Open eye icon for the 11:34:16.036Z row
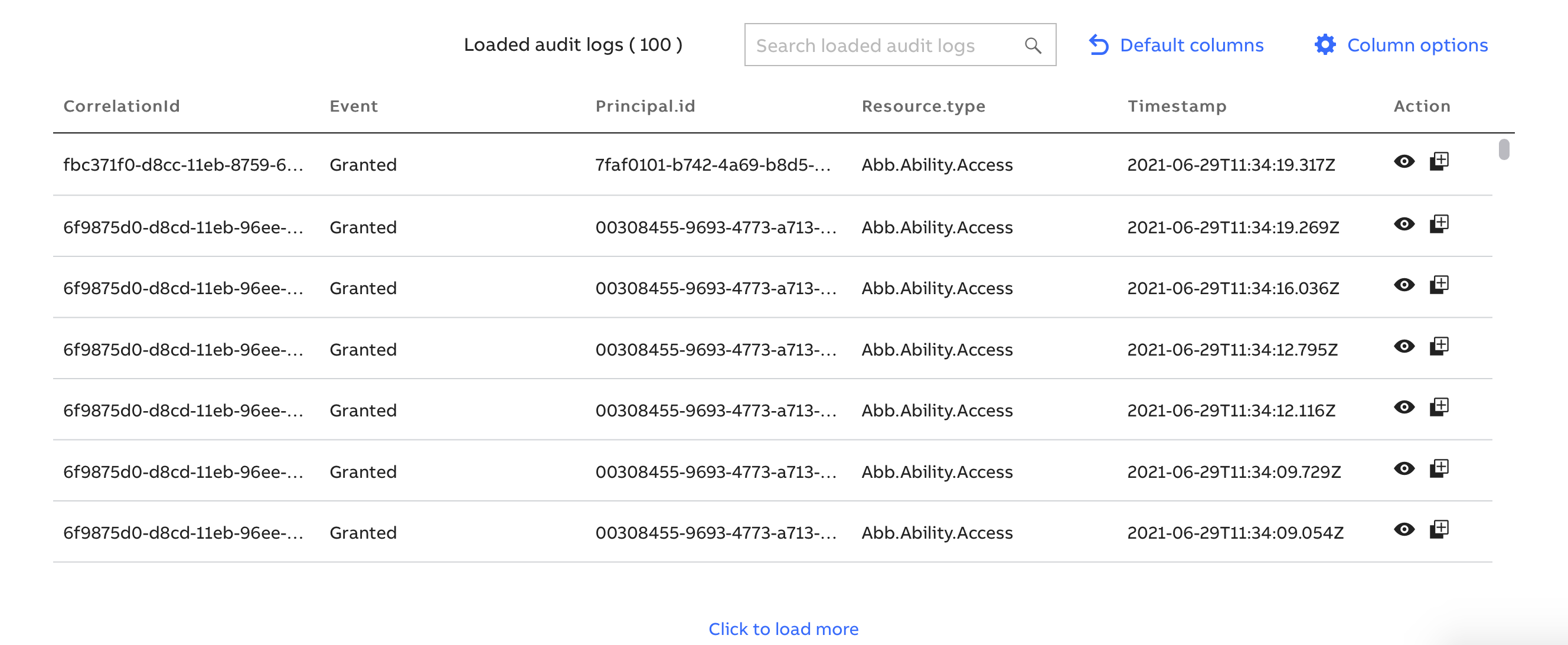 [x=1404, y=285]
